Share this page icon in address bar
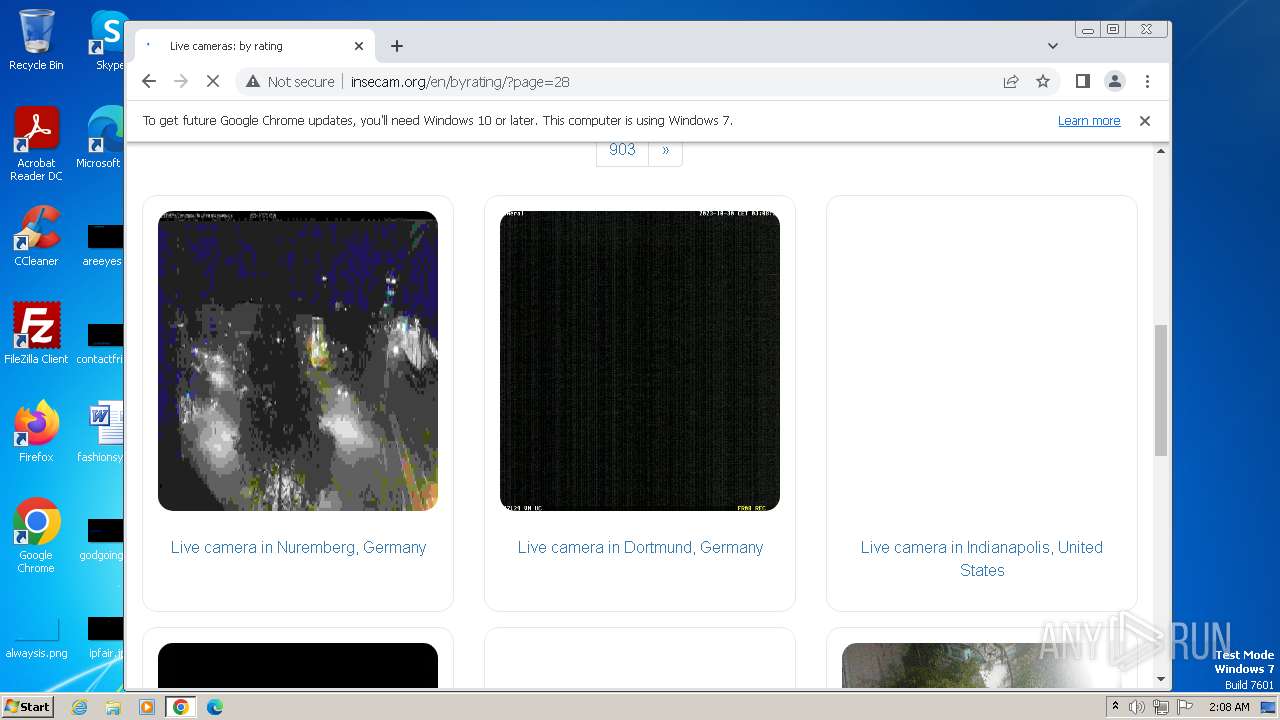This screenshot has width=1280, height=720. 1011,81
